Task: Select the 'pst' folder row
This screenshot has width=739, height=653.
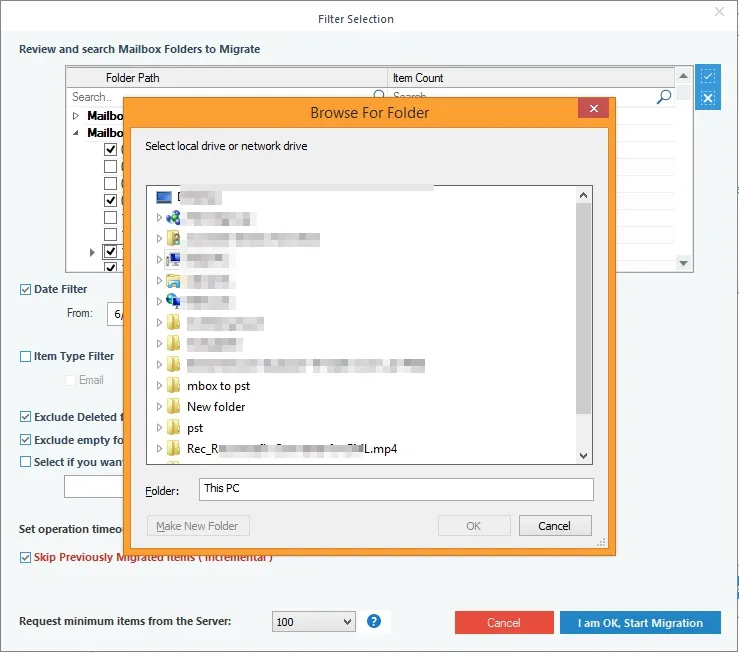Action: click(195, 428)
